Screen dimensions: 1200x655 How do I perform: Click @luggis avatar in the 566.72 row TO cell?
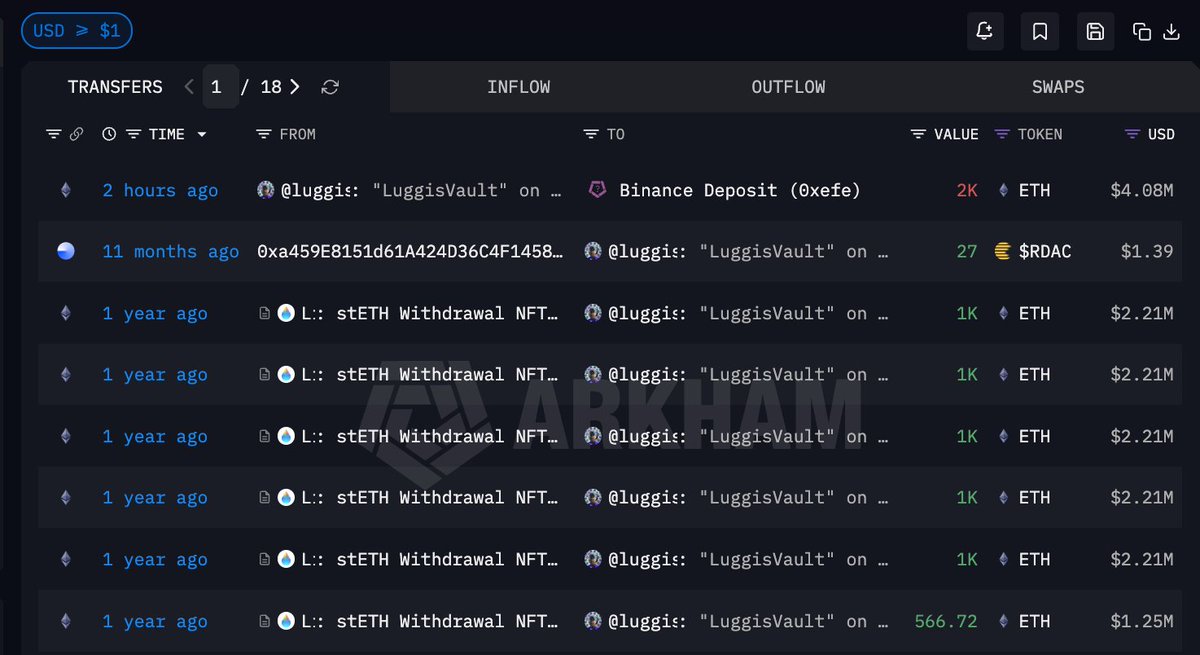(593, 621)
